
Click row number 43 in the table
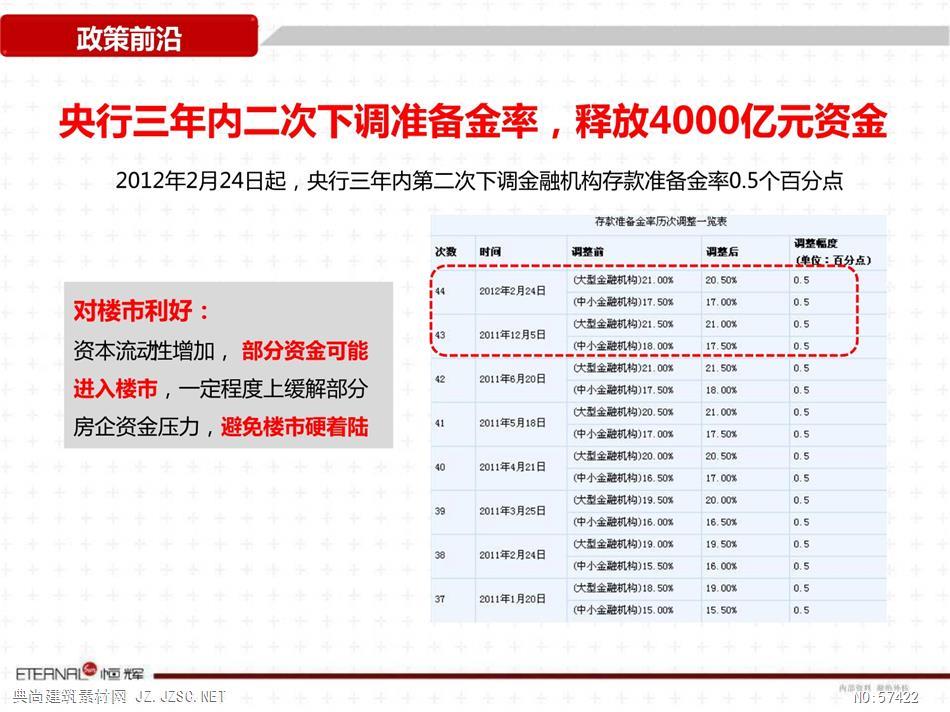click(x=440, y=335)
